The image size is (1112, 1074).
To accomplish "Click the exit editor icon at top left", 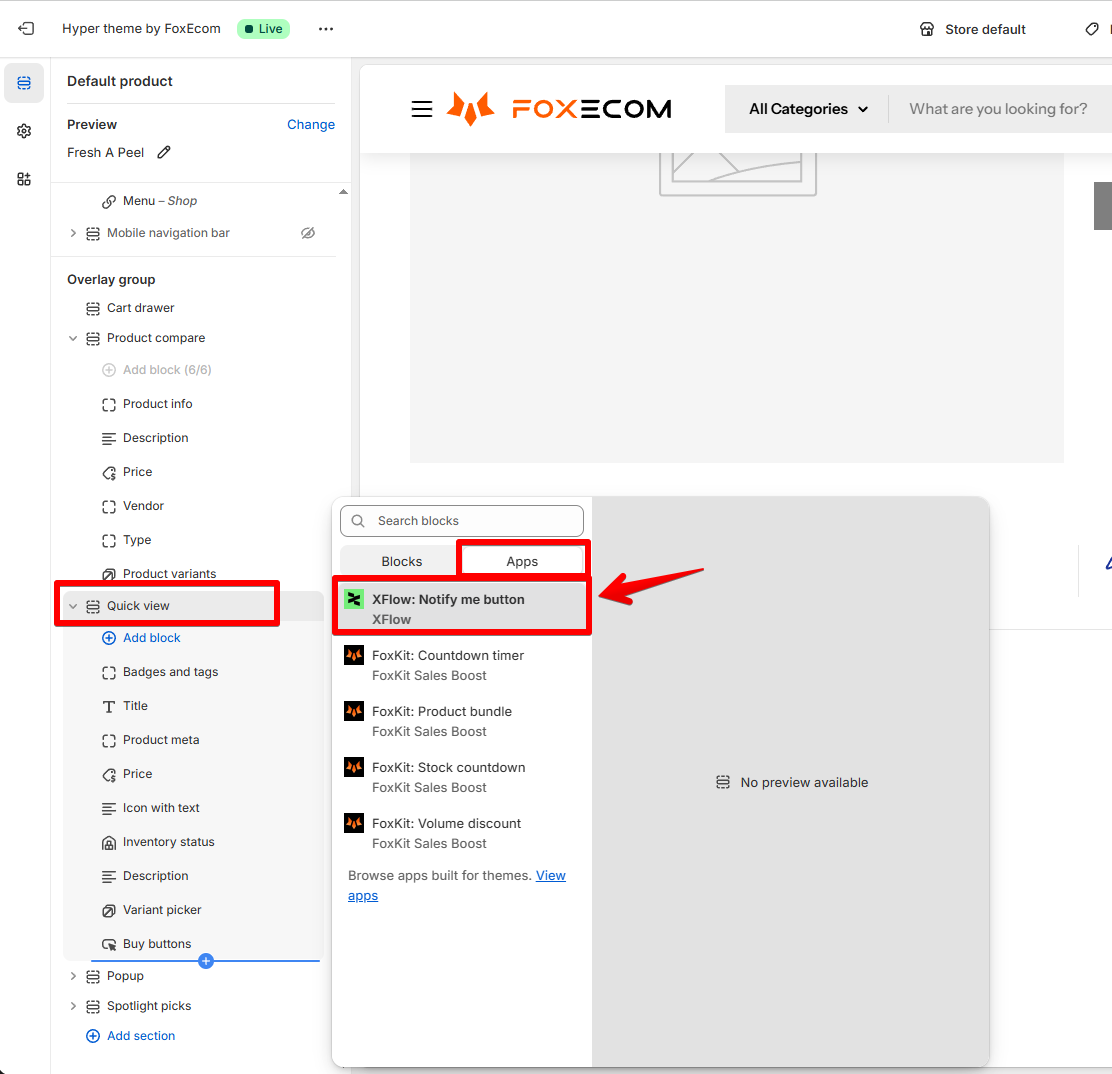I will 26,29.
